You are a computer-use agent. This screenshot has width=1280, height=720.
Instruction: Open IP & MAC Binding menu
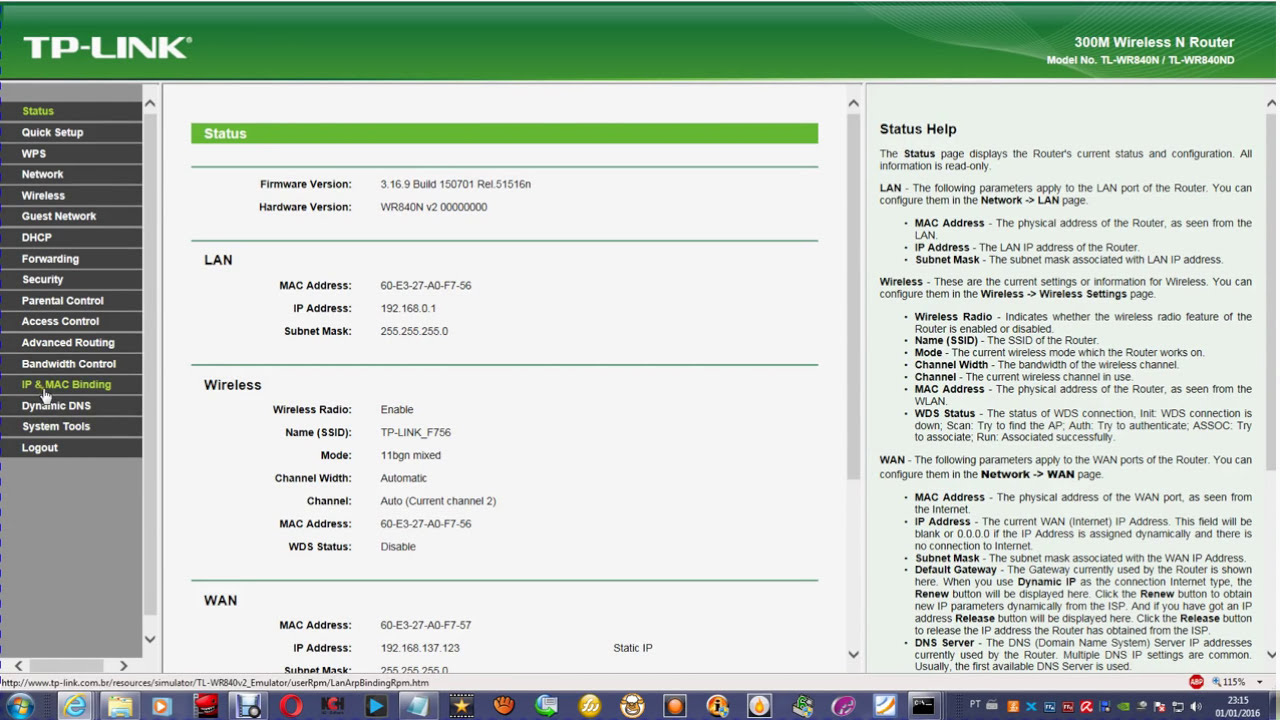66,384
